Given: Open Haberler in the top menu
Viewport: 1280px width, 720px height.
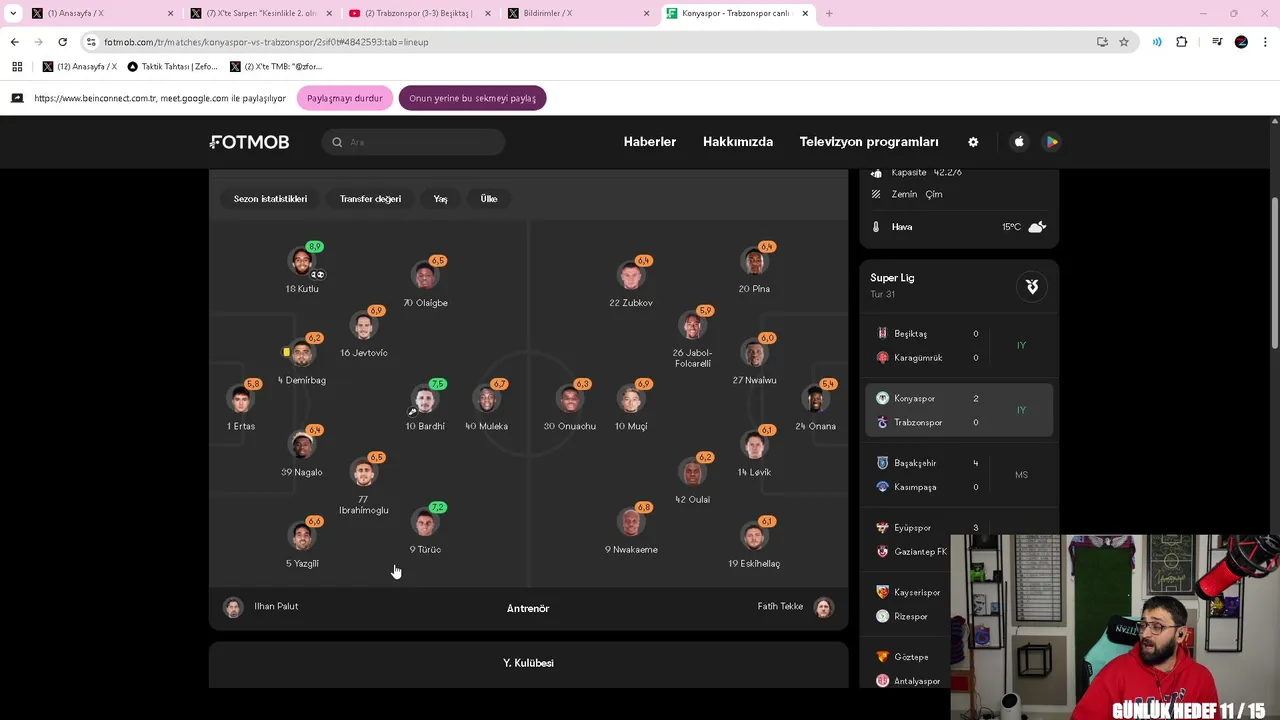Looking at the screenshot, I should pyautogui.click(x=650, y=142).
